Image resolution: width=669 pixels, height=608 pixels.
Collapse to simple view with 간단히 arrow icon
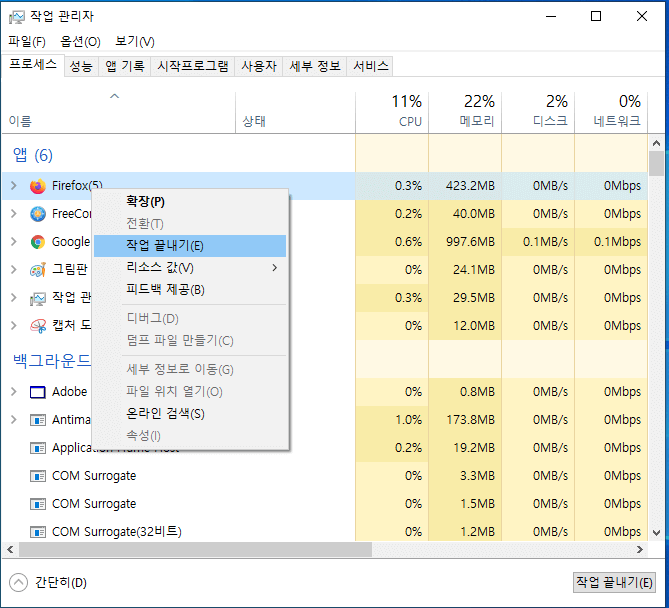[18, 582]
